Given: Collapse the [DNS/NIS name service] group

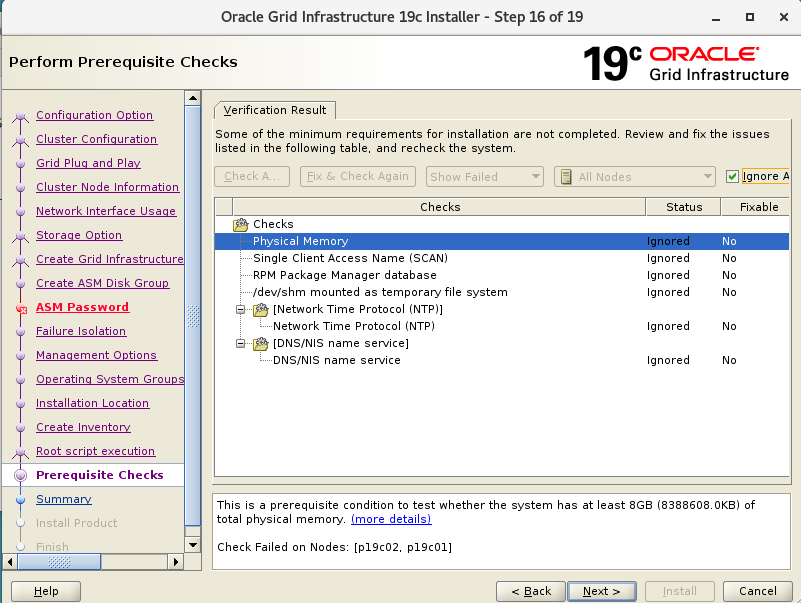Looking at the screenshot, I should click(240, 343).
